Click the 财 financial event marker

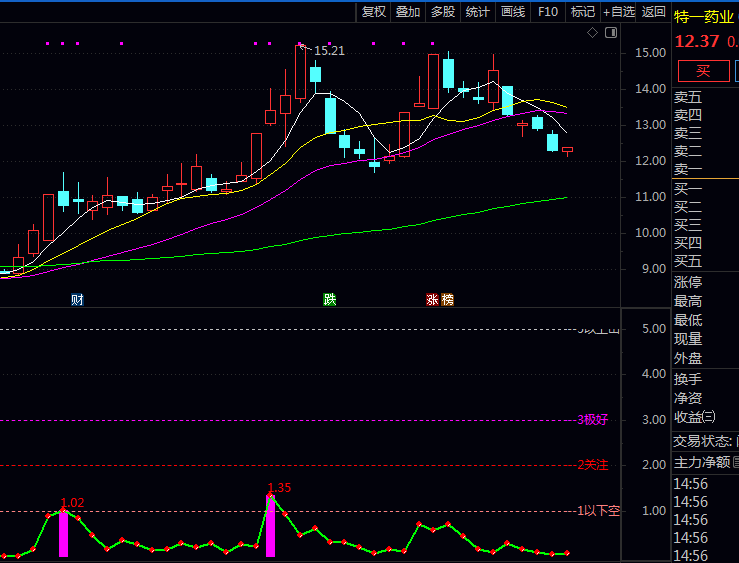tap(77, 300)
